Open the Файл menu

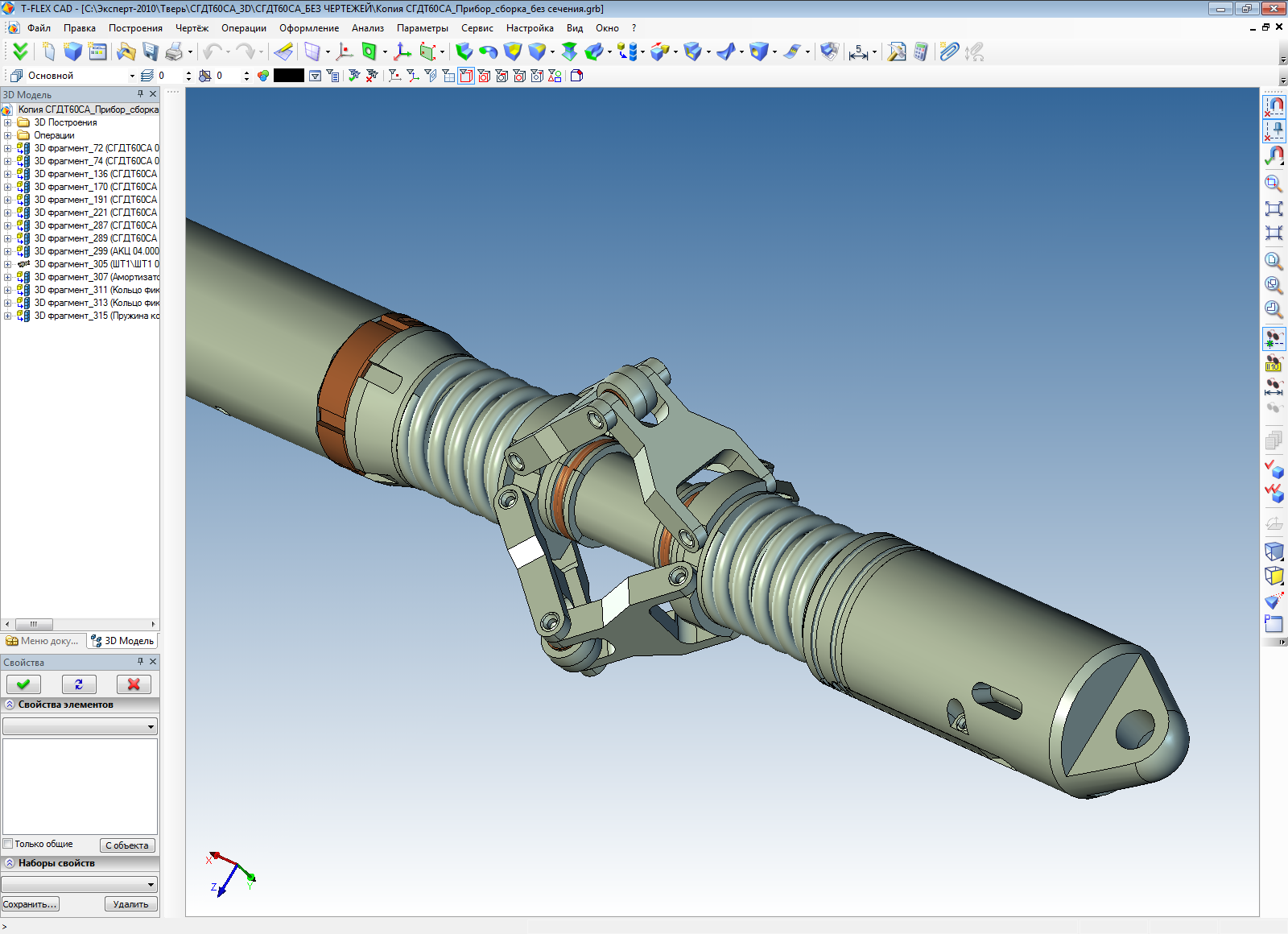click(39, 28)
